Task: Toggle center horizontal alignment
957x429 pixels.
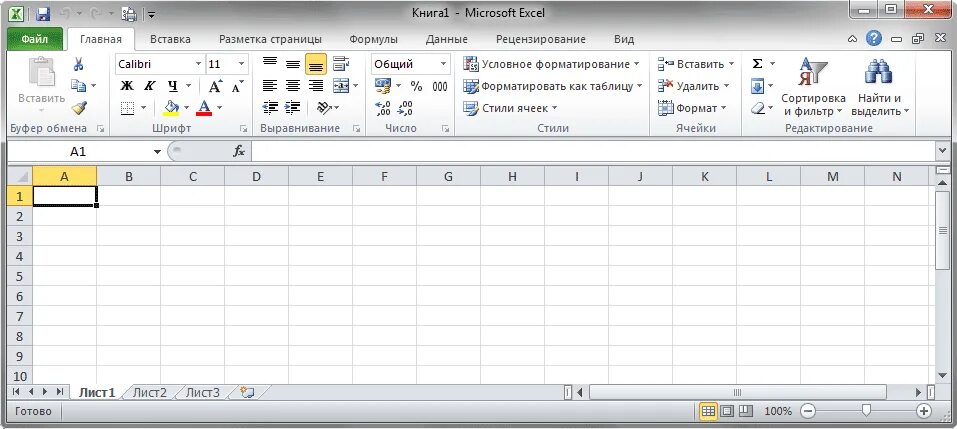Action: click(x=293, y=86)
